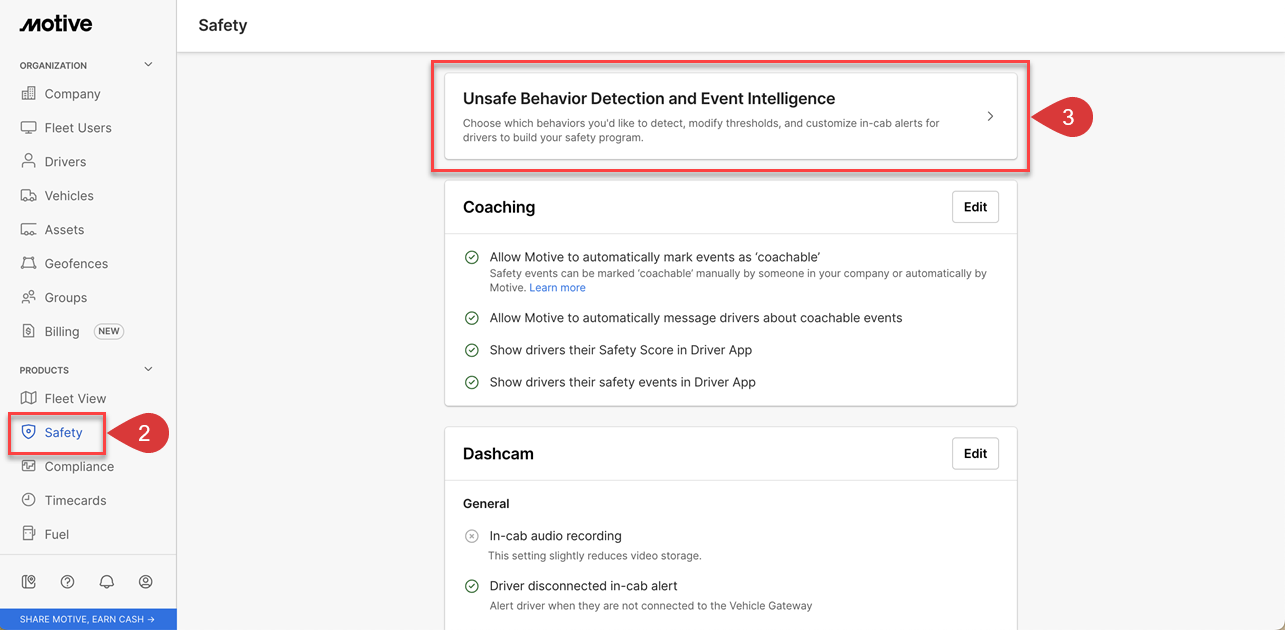Click the Geofences polygon icon
Image resolution: width=1285 pixels, height=630 pixels.
[29, 263]
